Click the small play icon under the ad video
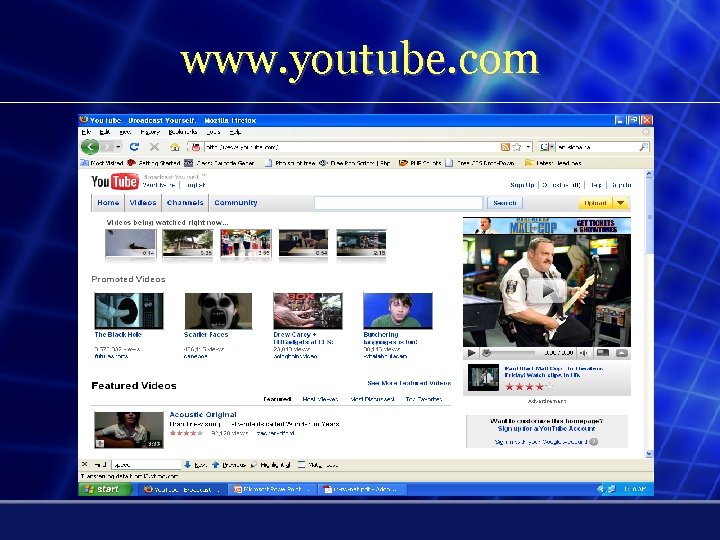This screenshot has width=720, height=540. (x=471, y=353)
